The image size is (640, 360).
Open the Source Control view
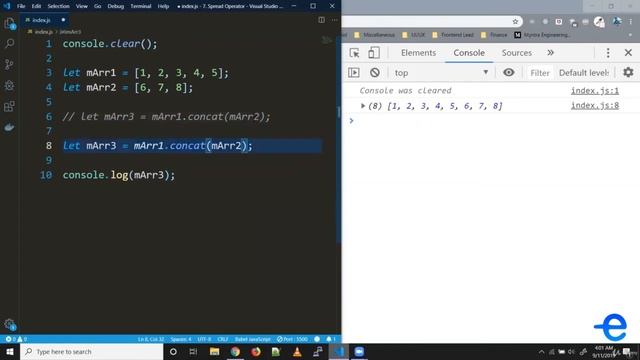(9, 64)
